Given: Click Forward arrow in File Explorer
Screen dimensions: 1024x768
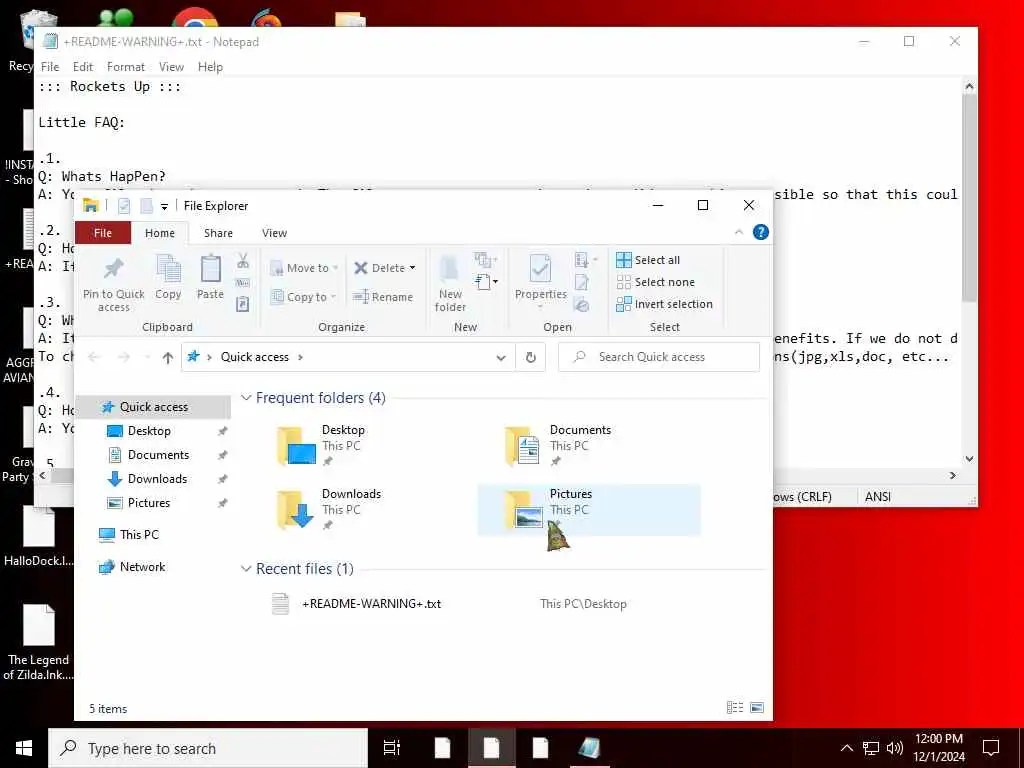Looking at the screenshot, I should pyautogui.click(x=123, y=357).
